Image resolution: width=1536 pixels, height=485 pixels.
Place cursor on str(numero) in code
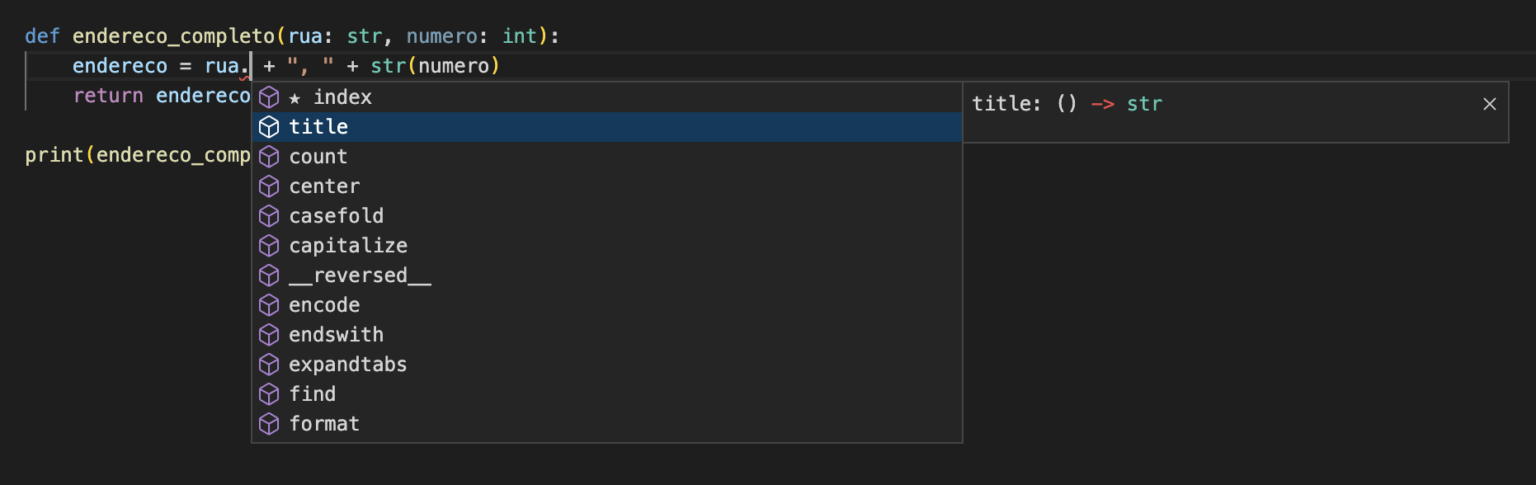tap(435, 67)
